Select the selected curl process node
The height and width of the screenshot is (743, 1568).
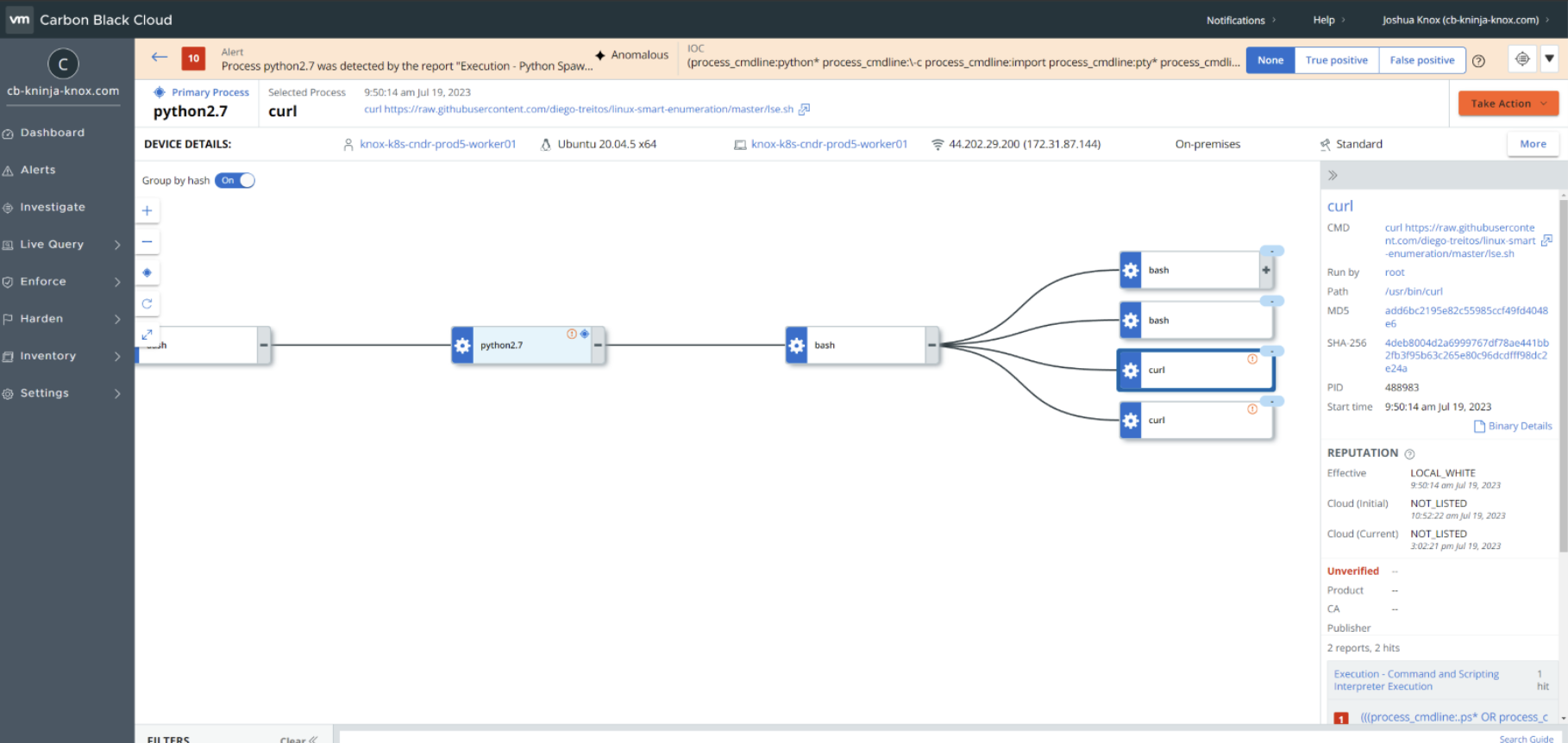point(1195,370)
